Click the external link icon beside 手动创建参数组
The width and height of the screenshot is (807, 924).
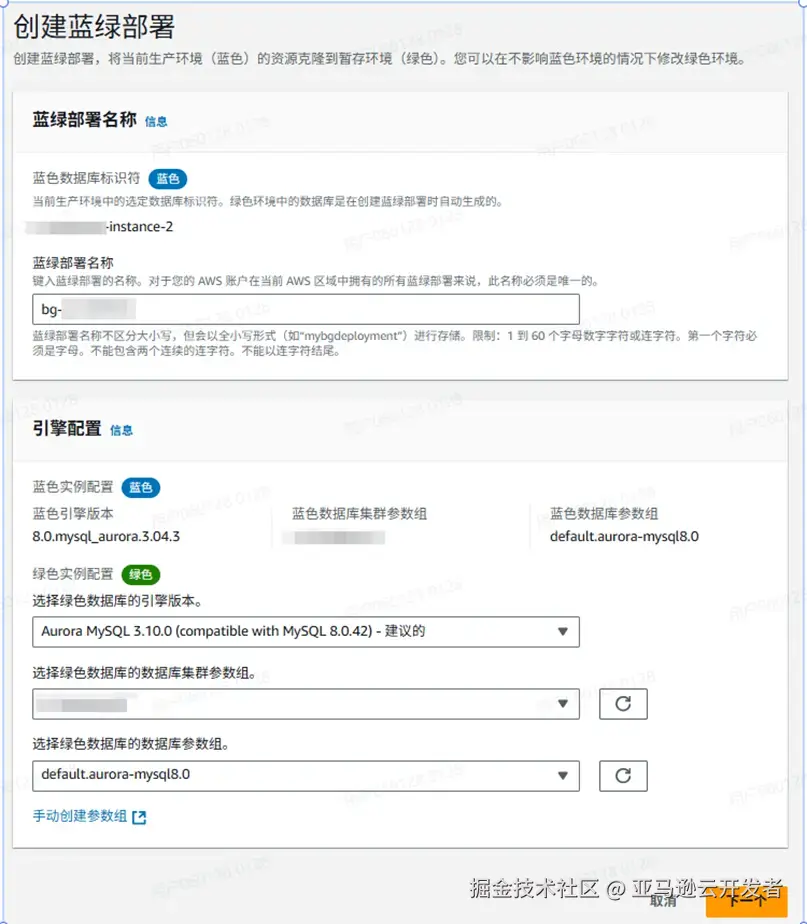pos(137,816)
